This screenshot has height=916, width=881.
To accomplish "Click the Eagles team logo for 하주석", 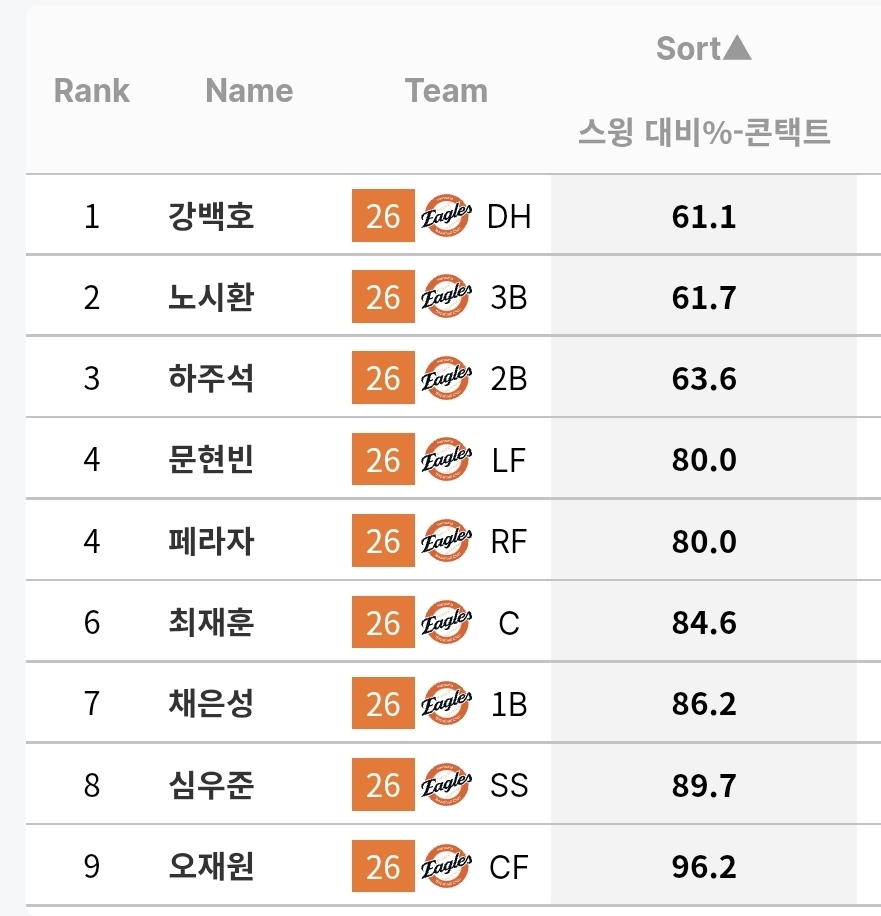I will (x=446, y=379).
